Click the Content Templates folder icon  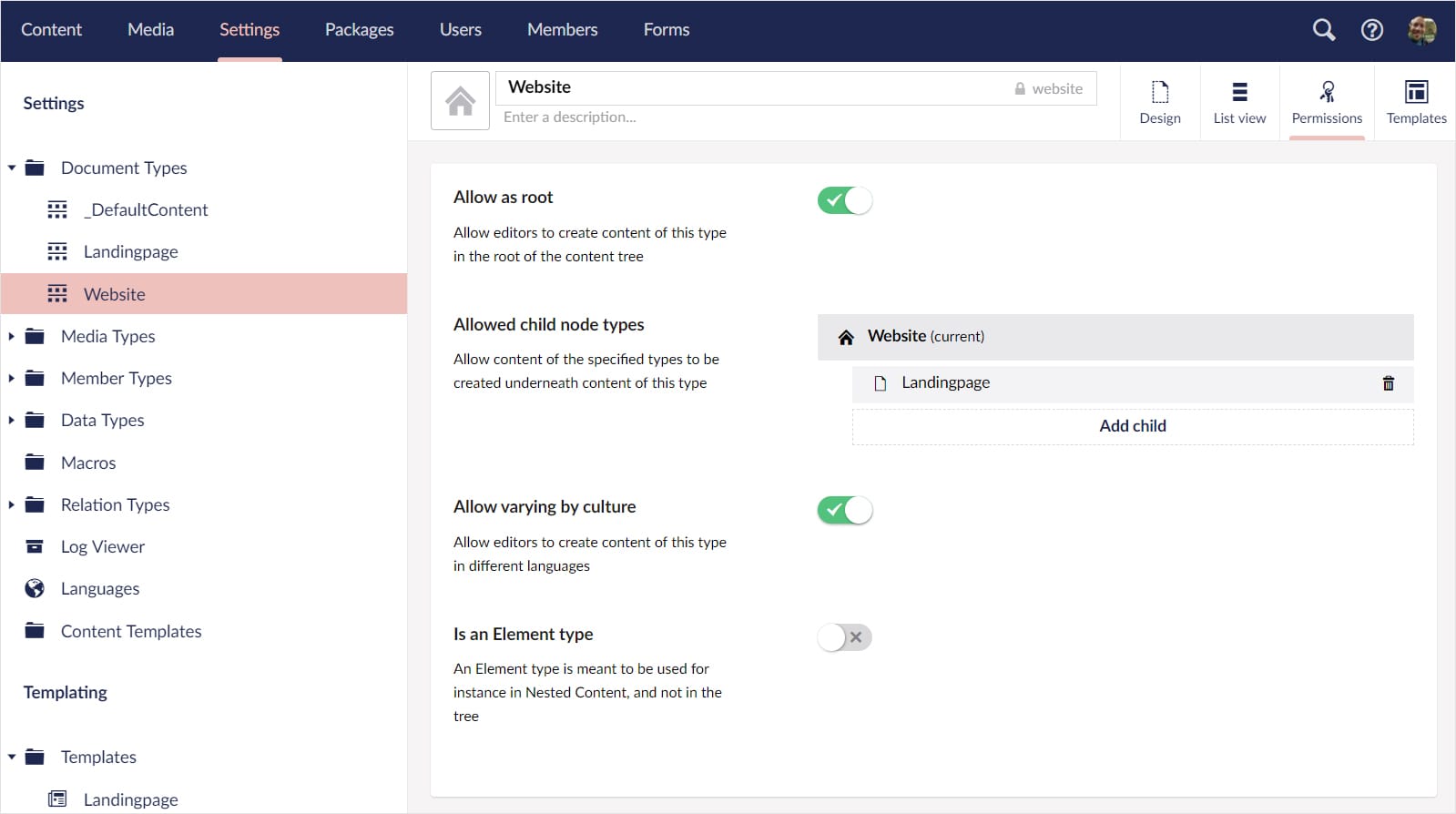point(35,631)
